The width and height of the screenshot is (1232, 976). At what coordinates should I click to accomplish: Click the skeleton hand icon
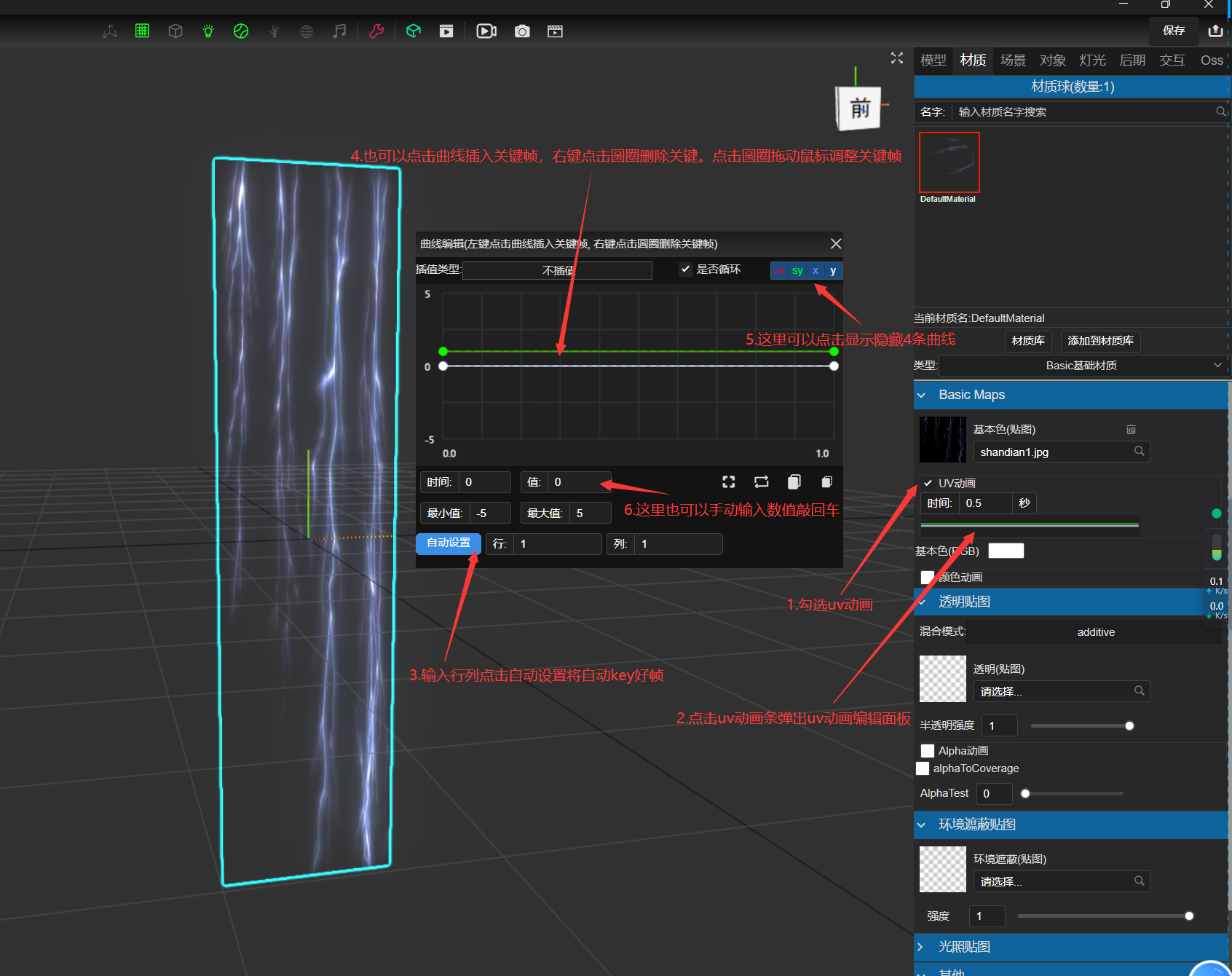[274, 31]
